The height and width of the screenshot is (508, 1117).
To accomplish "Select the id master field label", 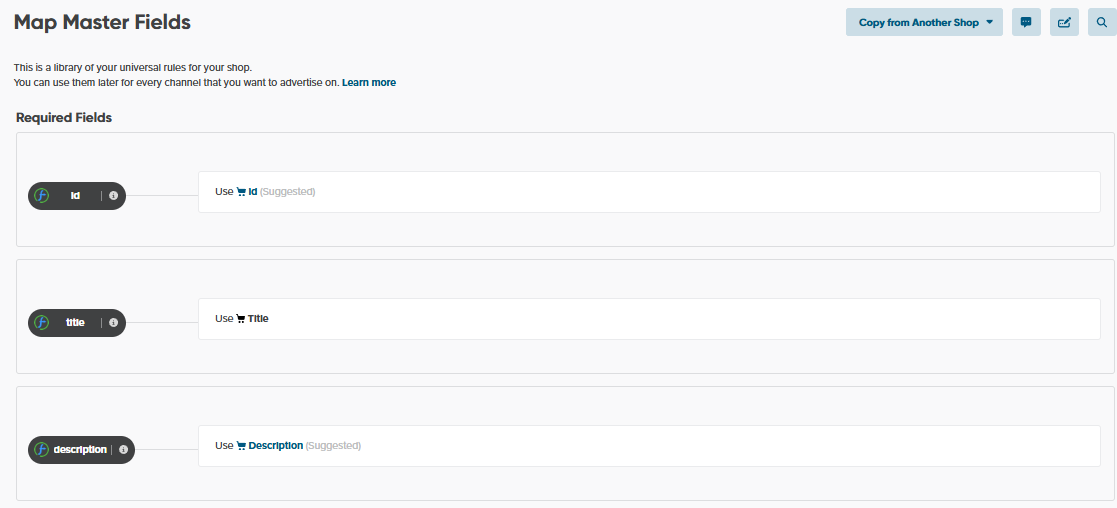I will [75, 196].
